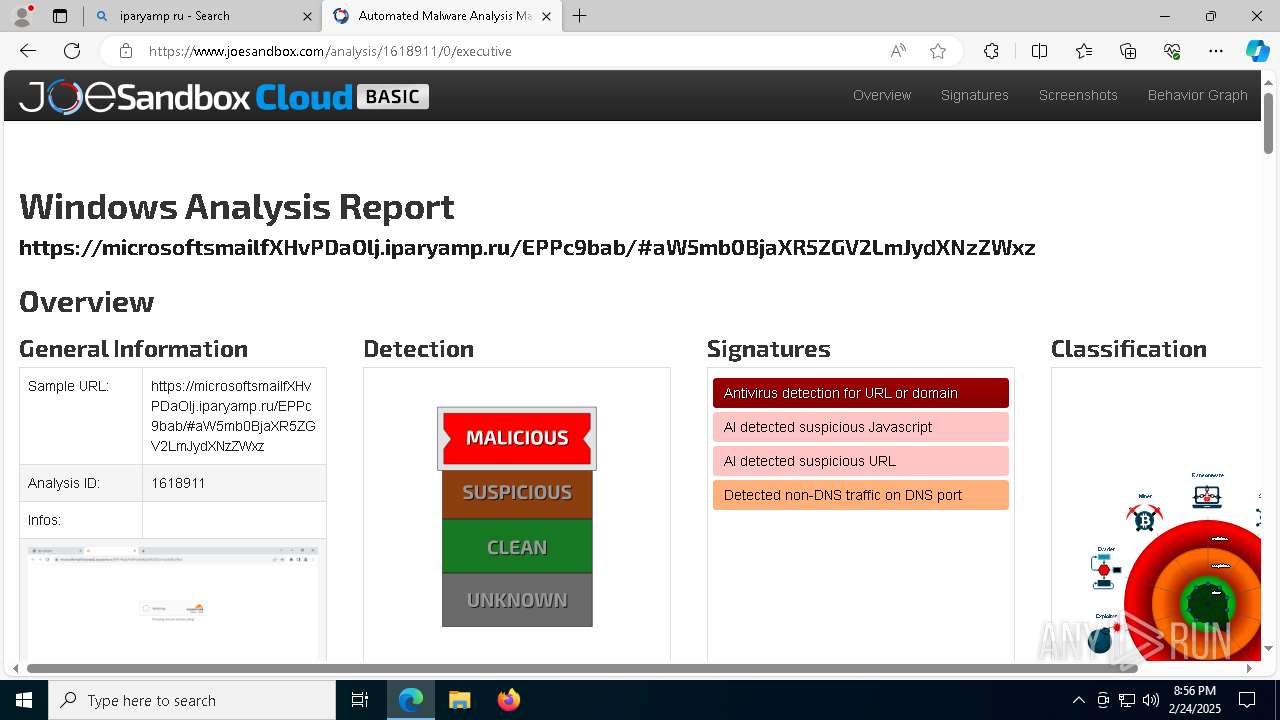Click the MALICIOUS detection level
1280x720 pixels.
(x=517, y=438)
